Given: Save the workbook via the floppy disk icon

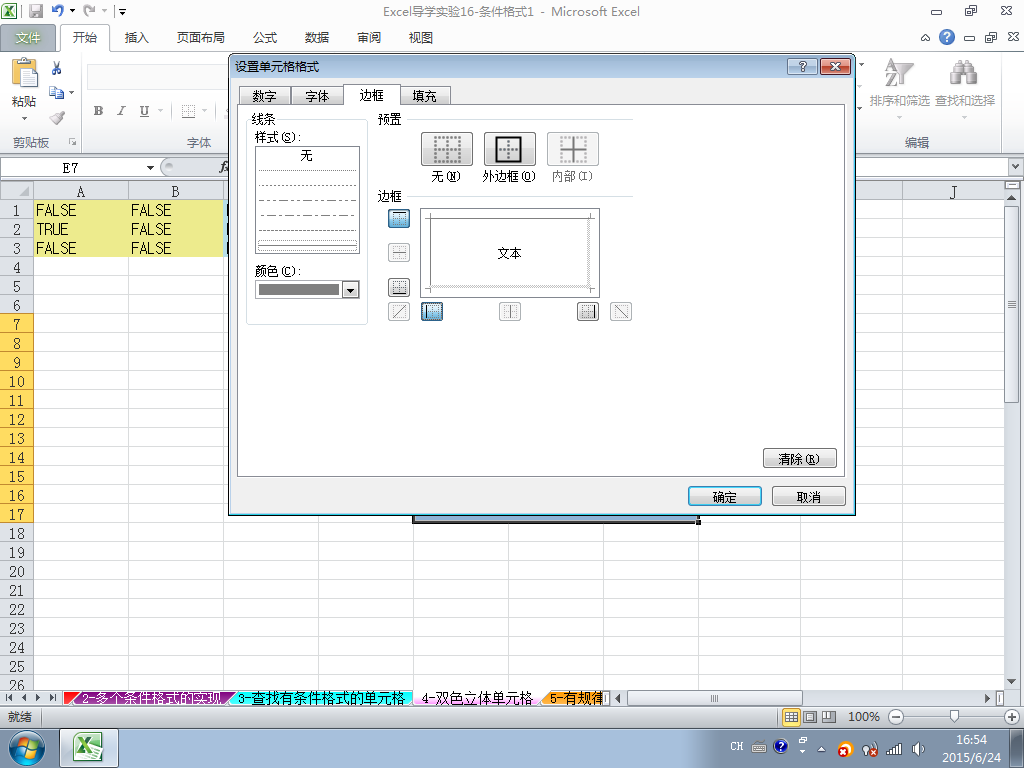Looking at the screenshot, I should click(36, 11).
